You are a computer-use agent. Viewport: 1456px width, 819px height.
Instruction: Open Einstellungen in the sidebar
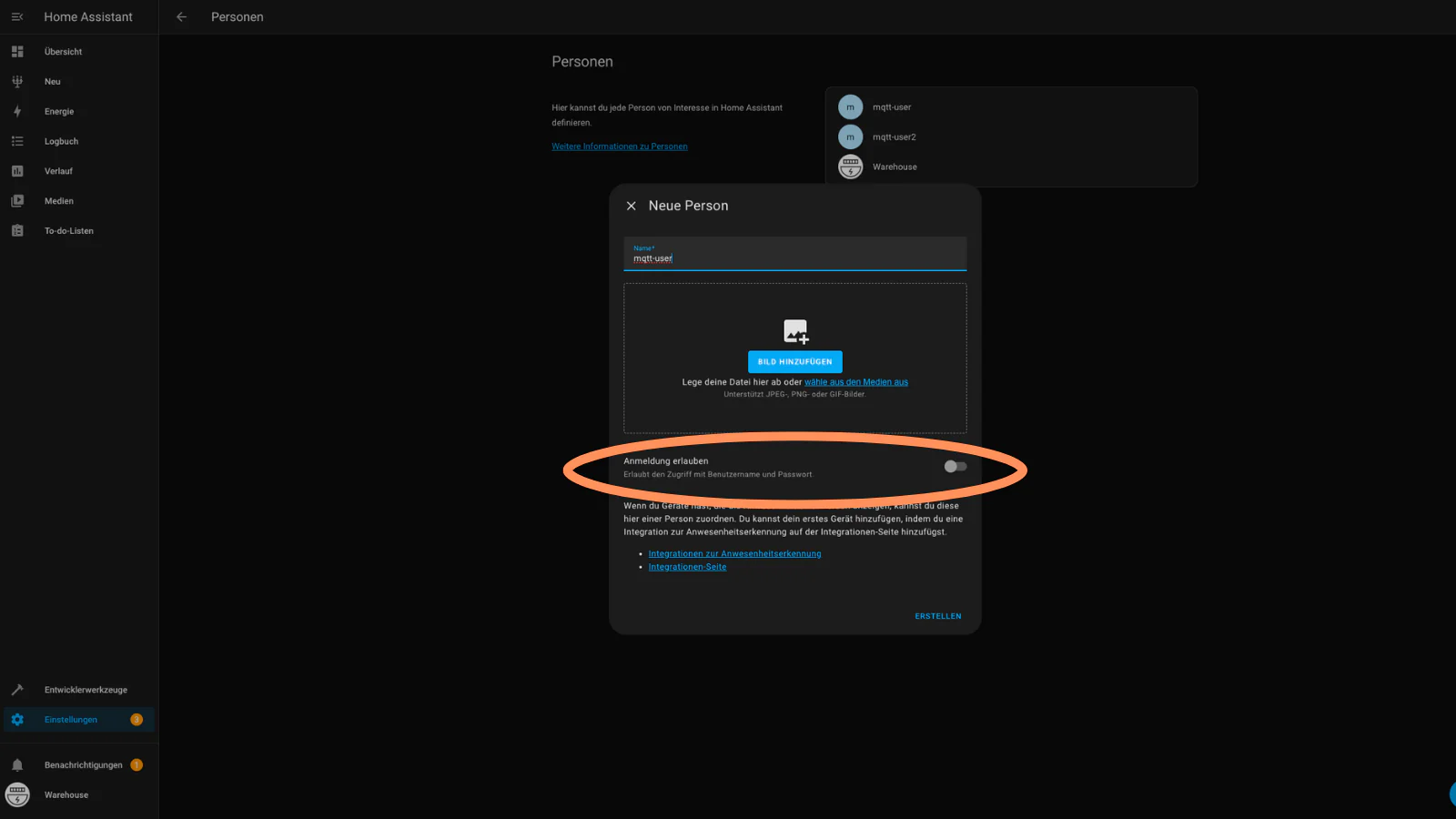click(x=71, y=720)
